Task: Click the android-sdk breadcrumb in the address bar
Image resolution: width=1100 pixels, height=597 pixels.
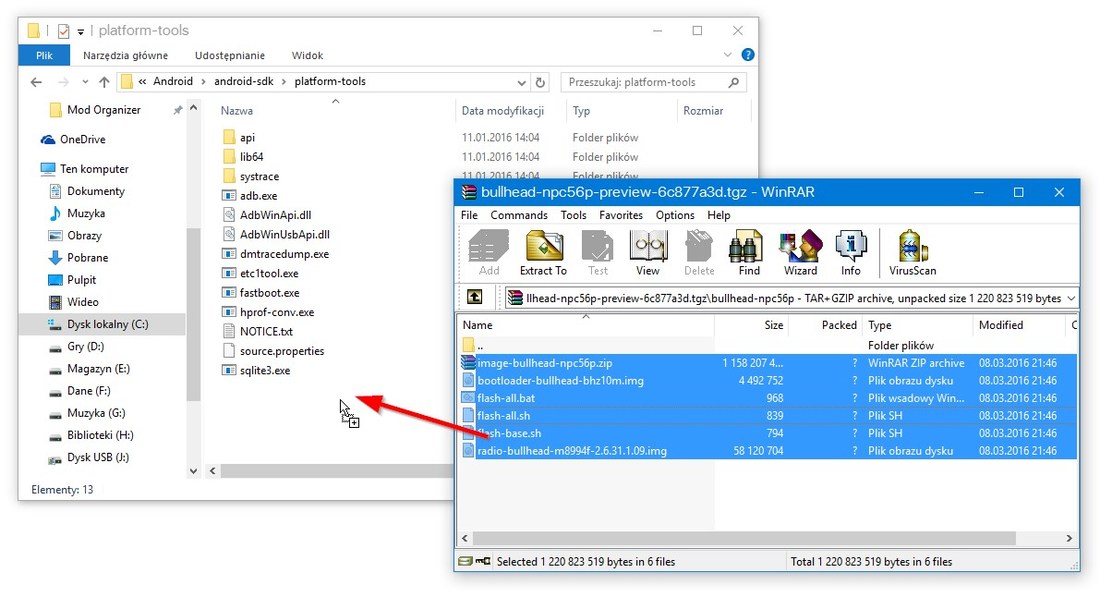Action: click(x=243, y=81)
